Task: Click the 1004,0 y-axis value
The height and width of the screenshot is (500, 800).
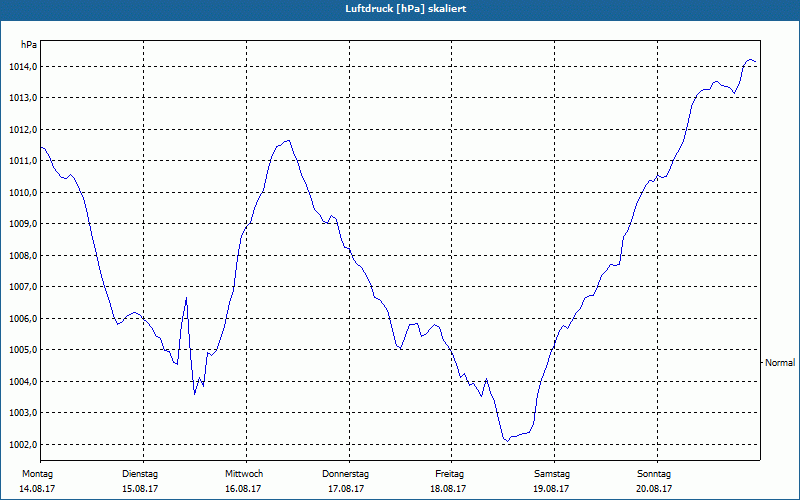Action: (x=23, y=382)
